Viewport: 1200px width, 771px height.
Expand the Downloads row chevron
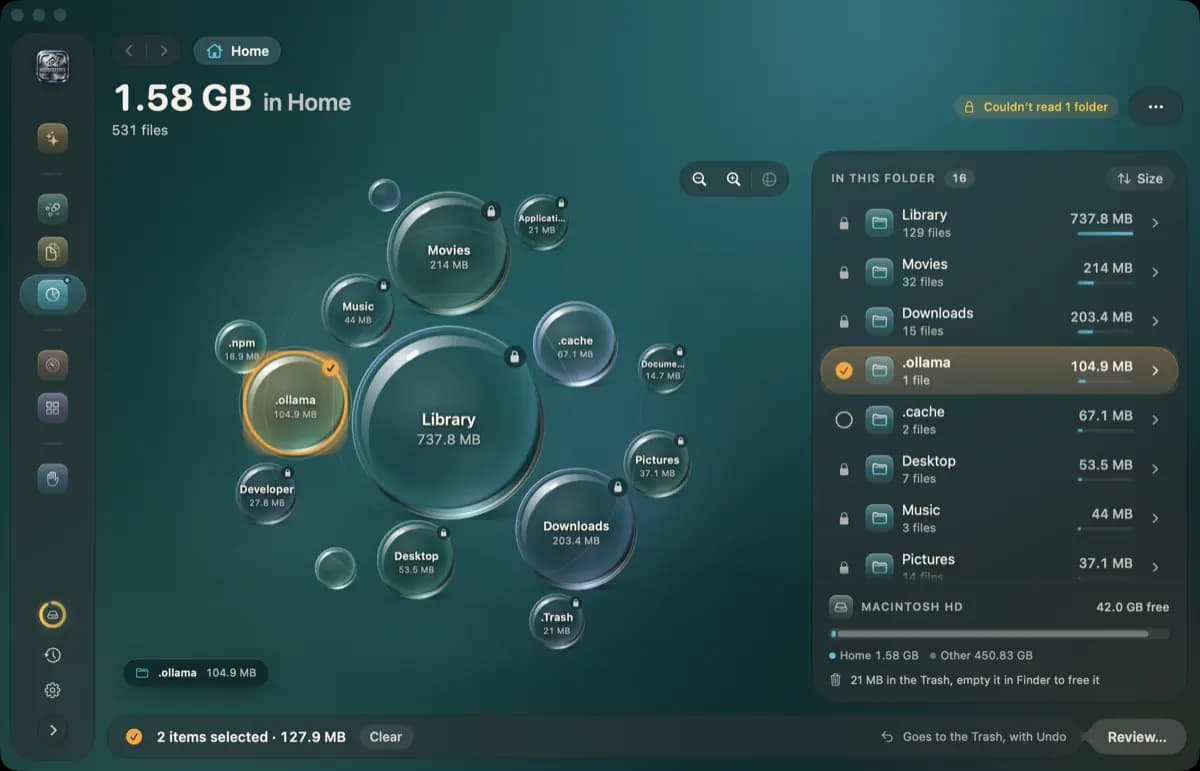1155,321
